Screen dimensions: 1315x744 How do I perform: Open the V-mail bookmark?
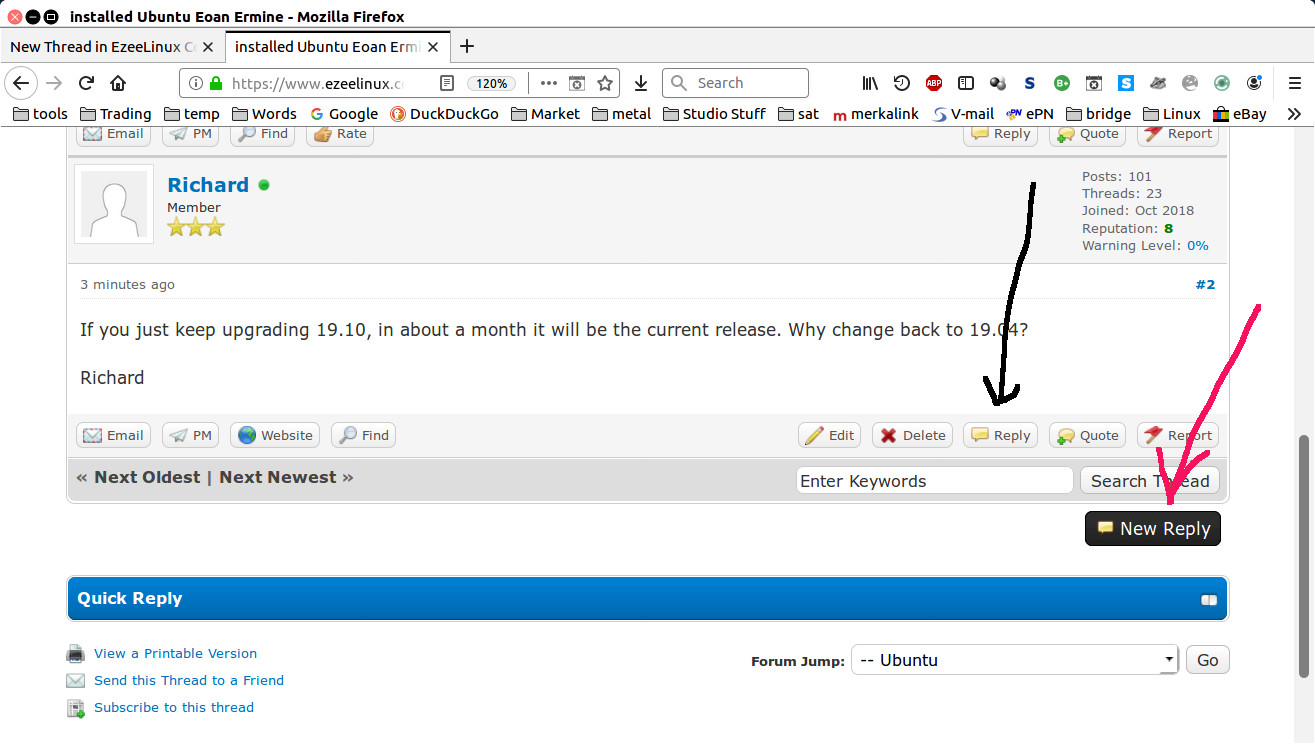pos(962,114)
